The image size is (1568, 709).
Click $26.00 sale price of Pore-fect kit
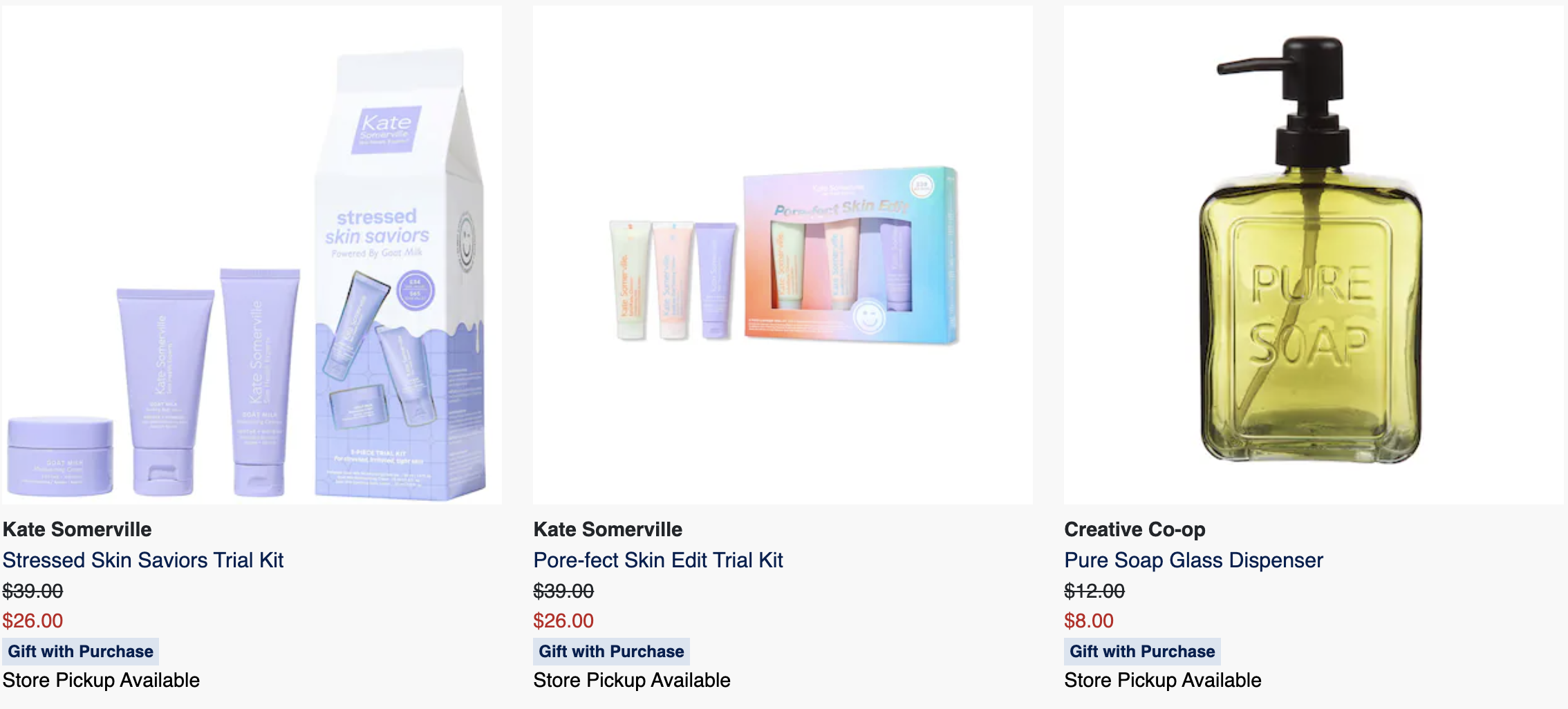pyautogui.click(x=563, y=621)
